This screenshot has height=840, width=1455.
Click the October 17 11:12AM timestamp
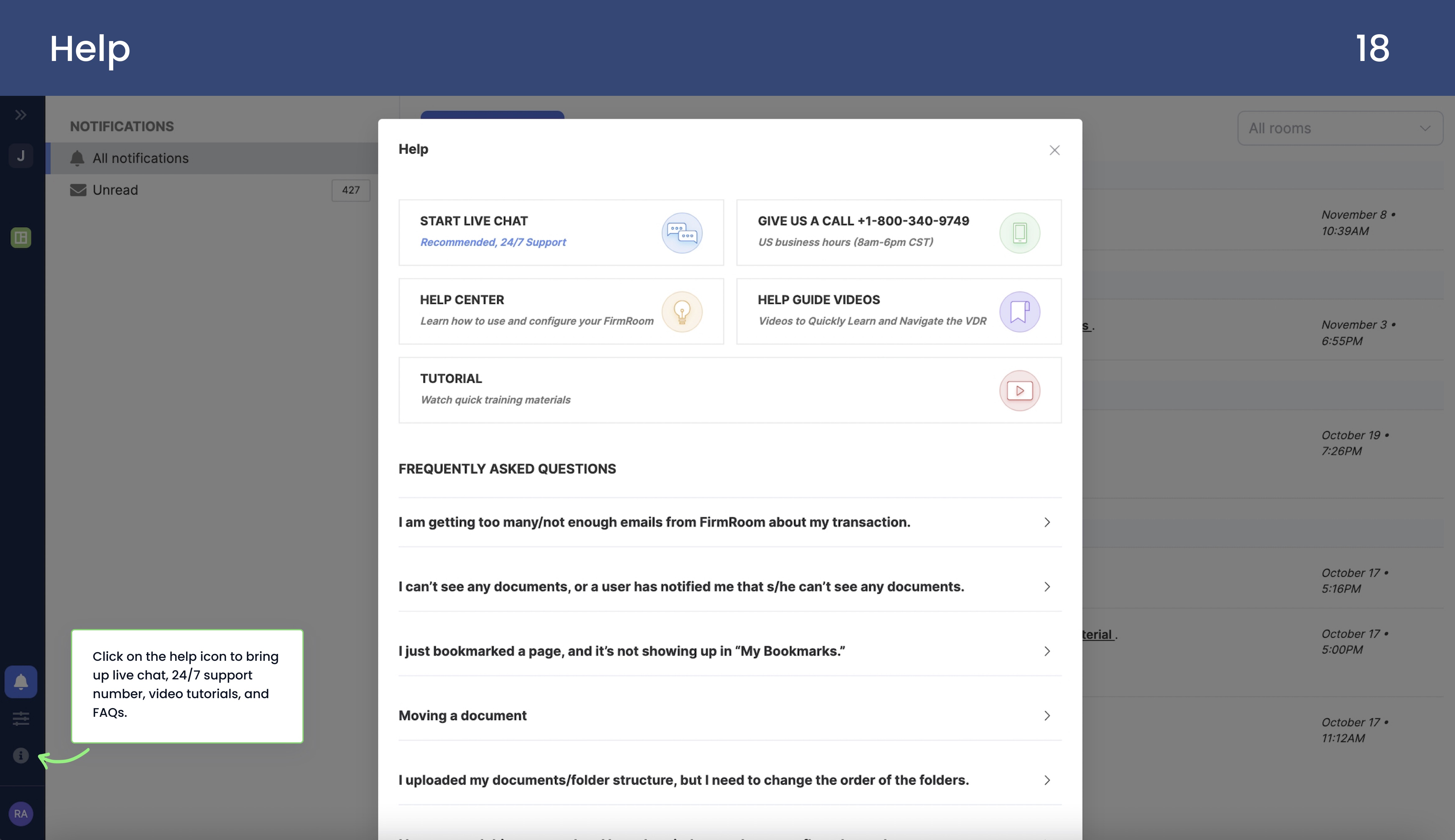point(1354,730)
